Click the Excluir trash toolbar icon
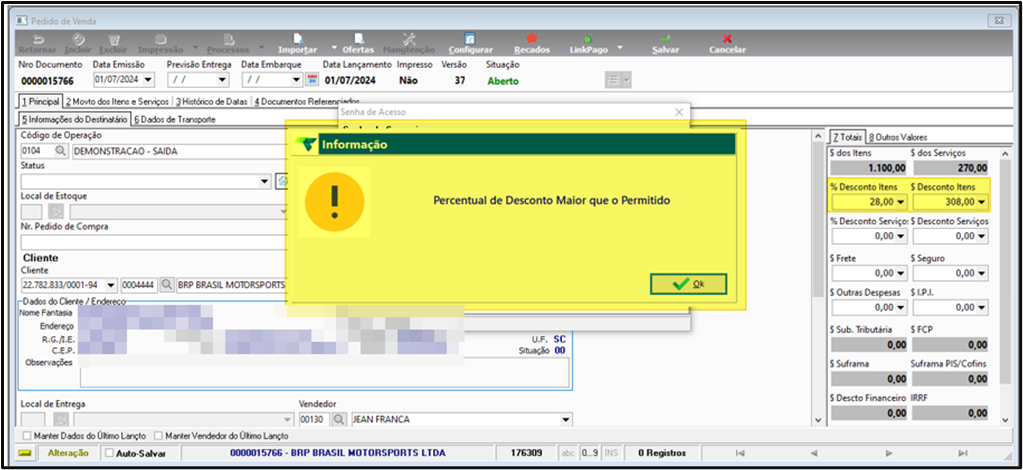 [113, 44]
